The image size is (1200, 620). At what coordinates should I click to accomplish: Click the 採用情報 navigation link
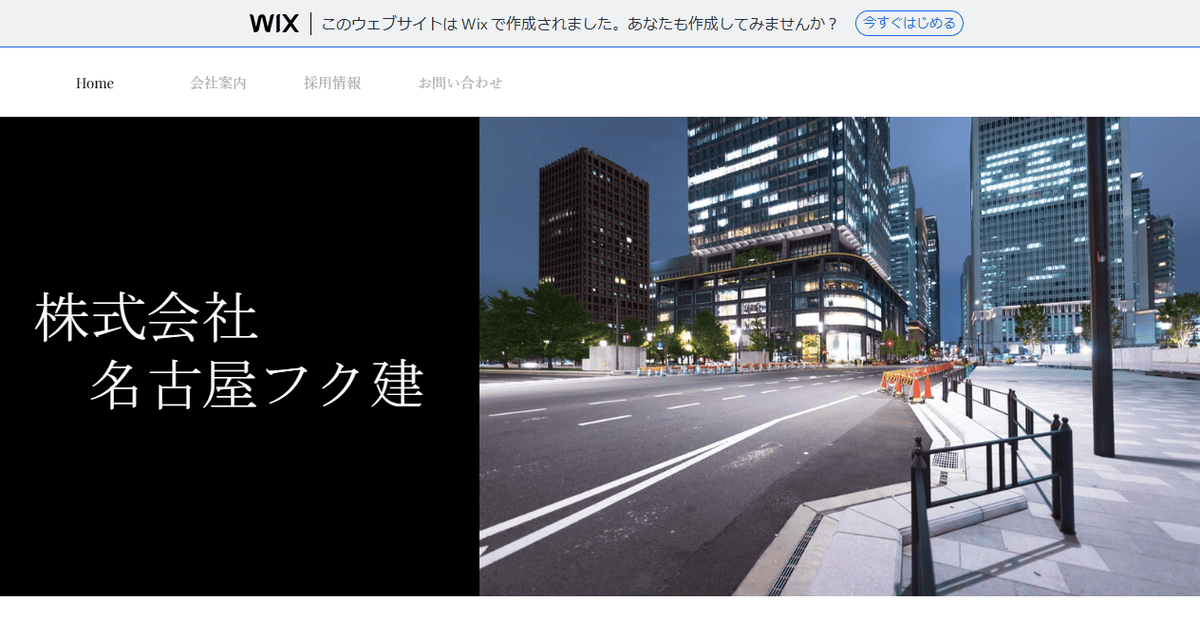point(331,83)
